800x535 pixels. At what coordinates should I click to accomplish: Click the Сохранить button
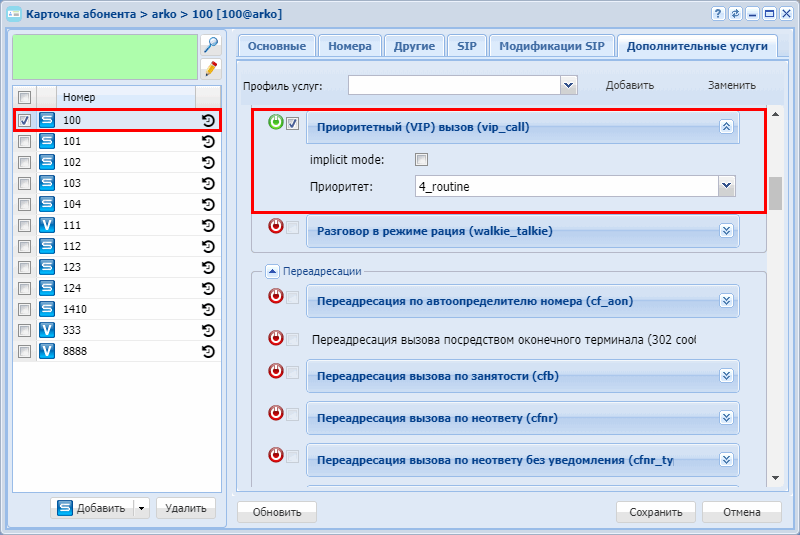click(x=656, y=512)
